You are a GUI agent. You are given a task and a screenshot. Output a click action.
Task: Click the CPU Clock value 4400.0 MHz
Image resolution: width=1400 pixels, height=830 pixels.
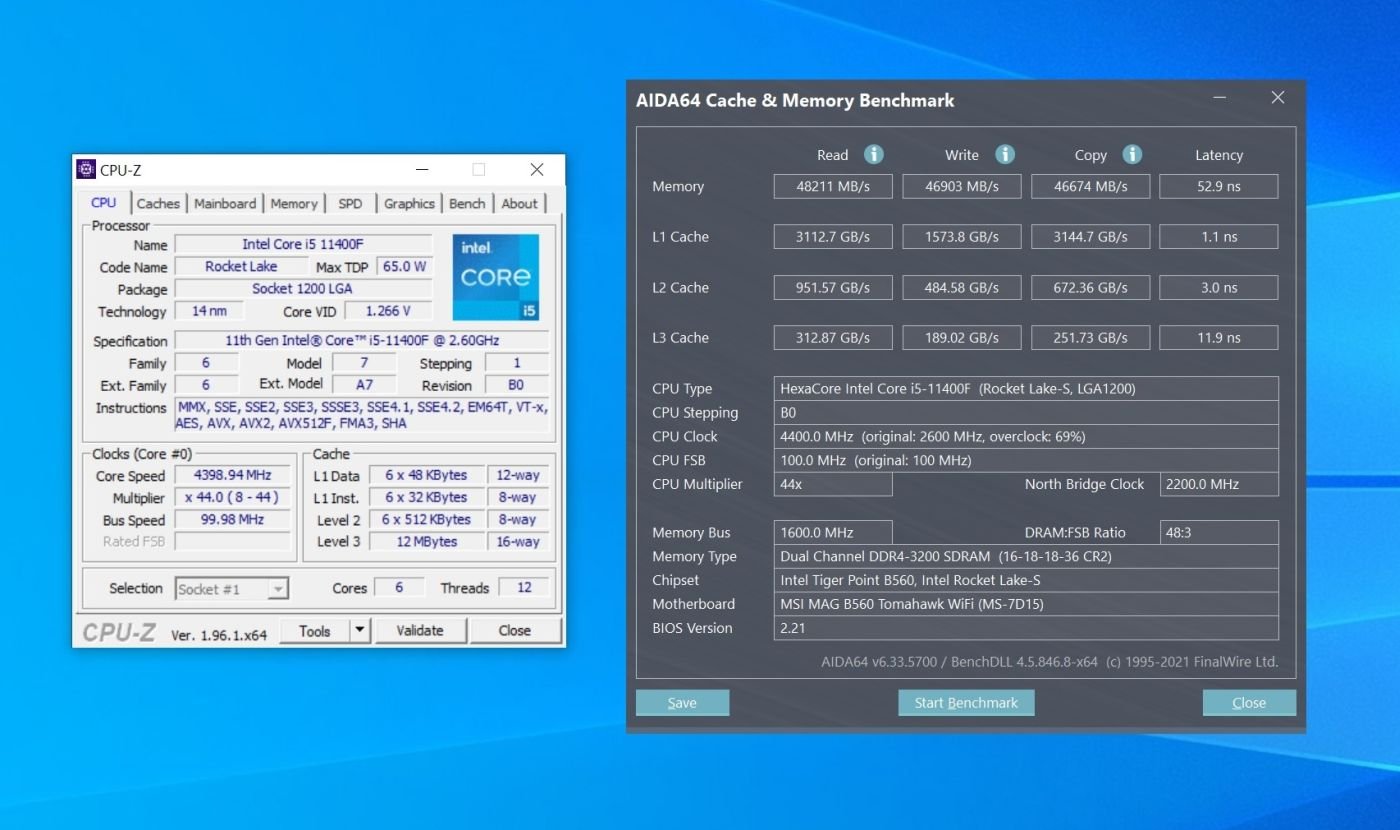(x=1026, y=436)
